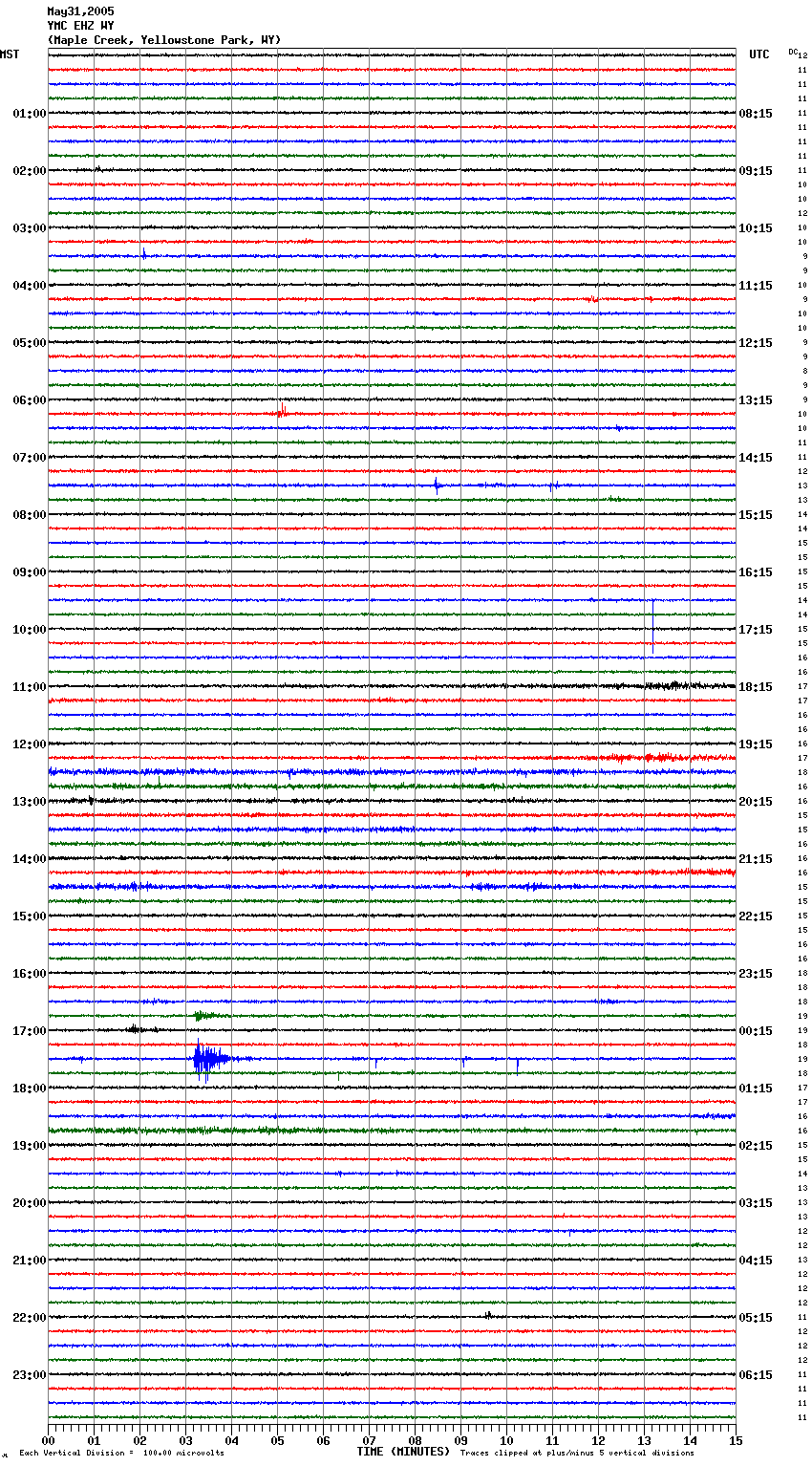The image size is (812, 1466).
Task: Click the Traces clipped at plus/minus note
Action: tap(577, 1454)
